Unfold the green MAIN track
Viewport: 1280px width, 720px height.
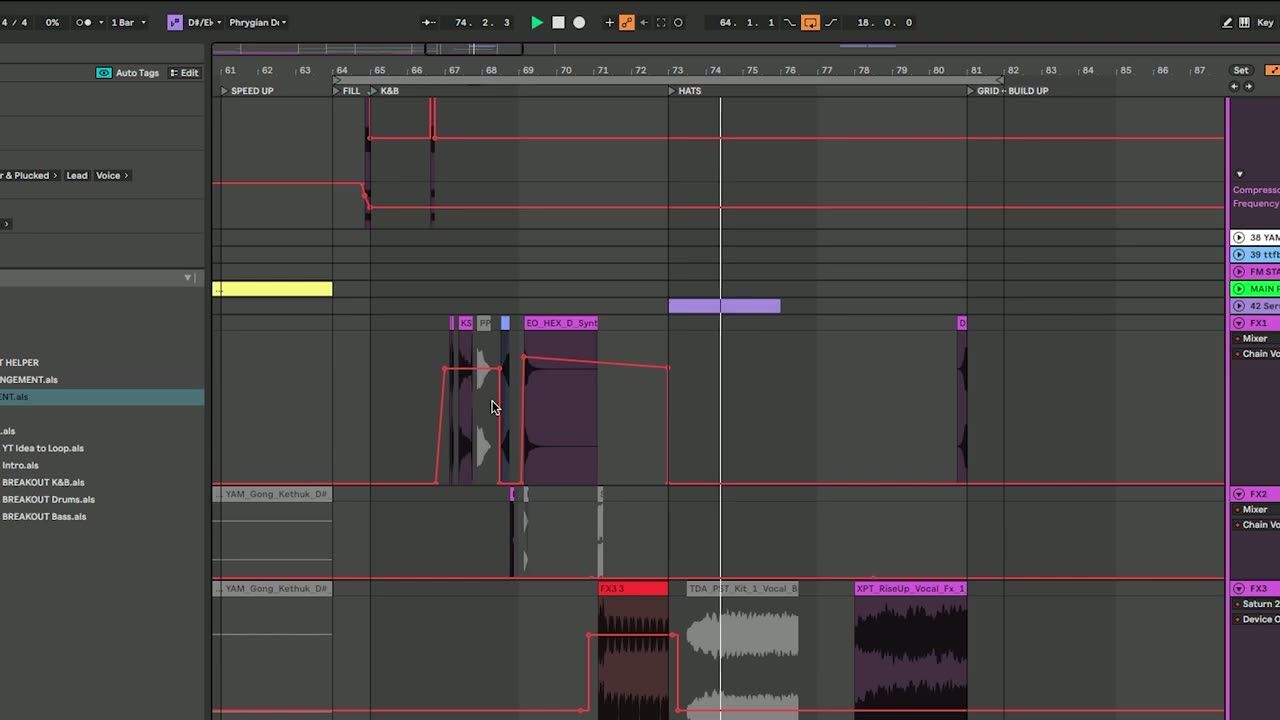pyautogui.click(x=1239, y=288)
